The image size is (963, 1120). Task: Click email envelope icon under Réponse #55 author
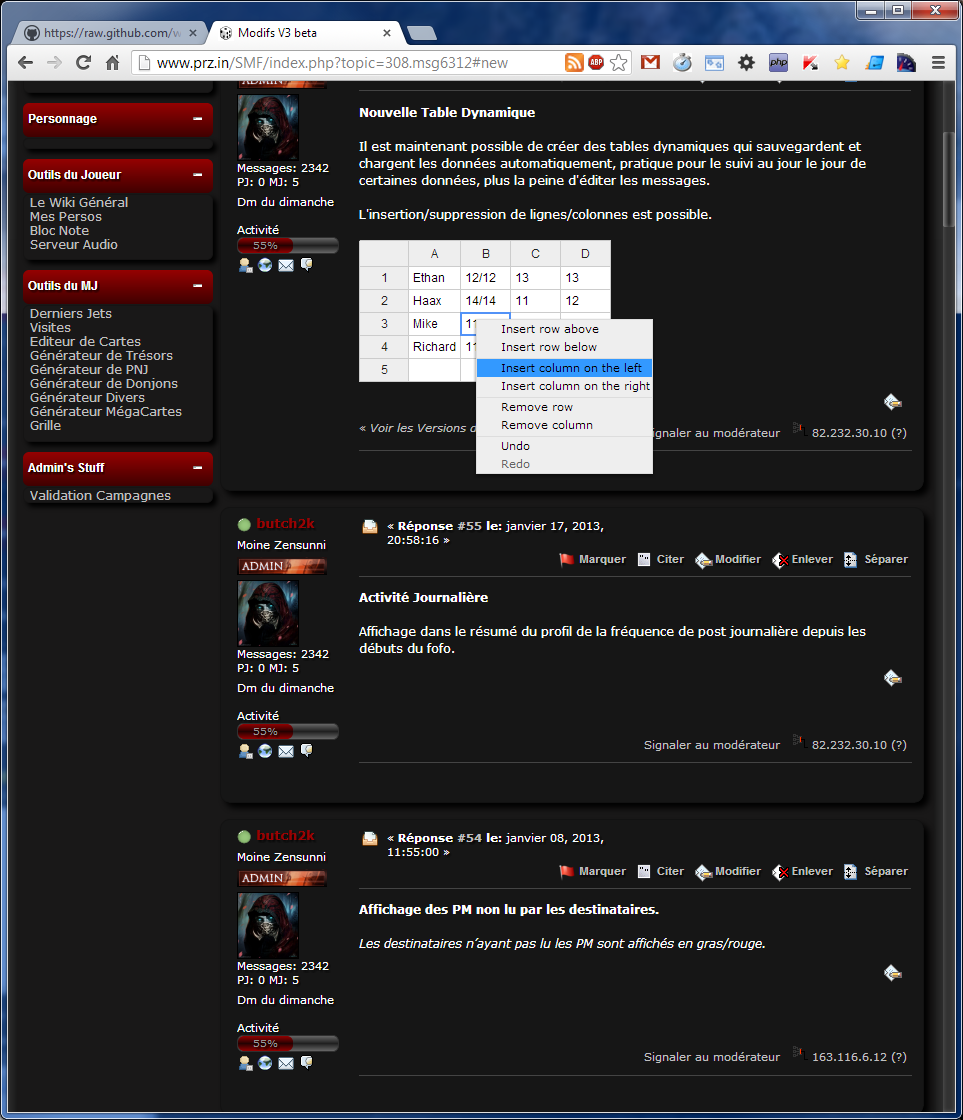(286, 751)
